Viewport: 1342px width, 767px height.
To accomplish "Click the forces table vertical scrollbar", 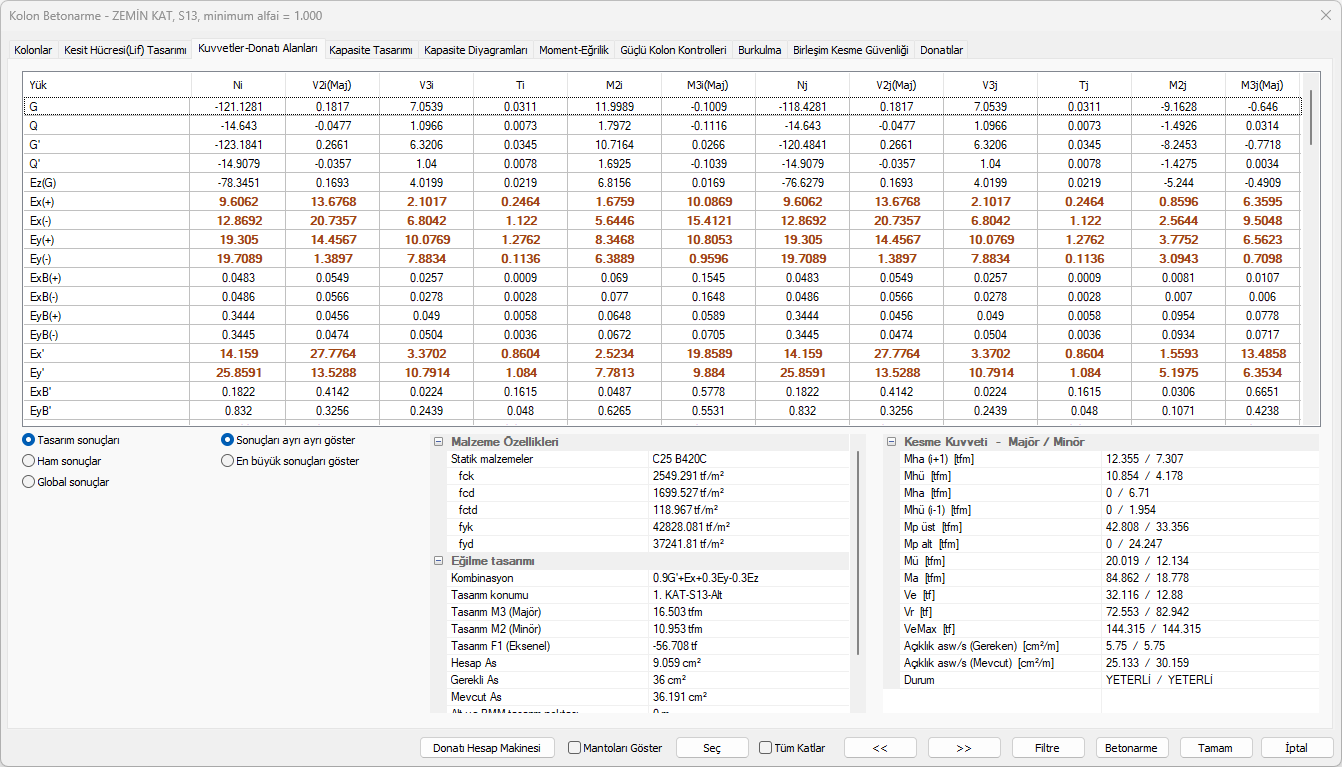I will (1311, 250).
